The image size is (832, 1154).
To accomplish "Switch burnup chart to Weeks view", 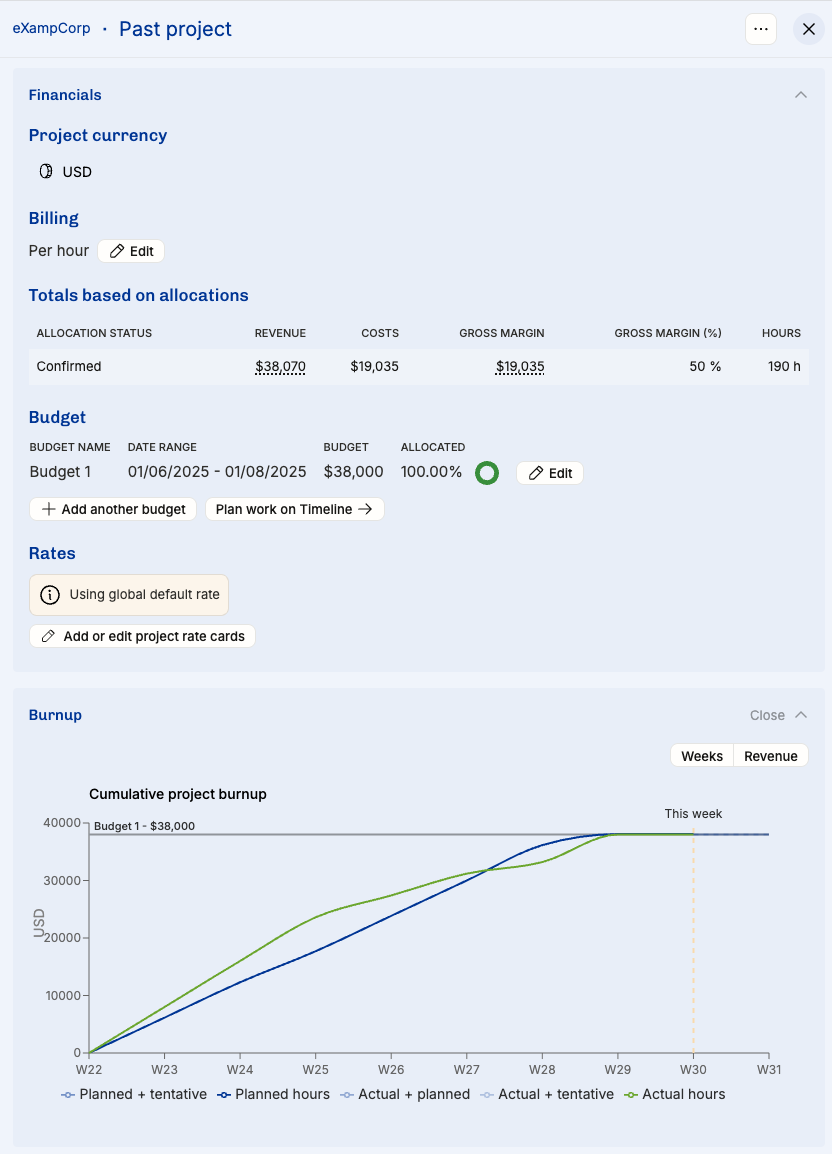I will [702, 756].
